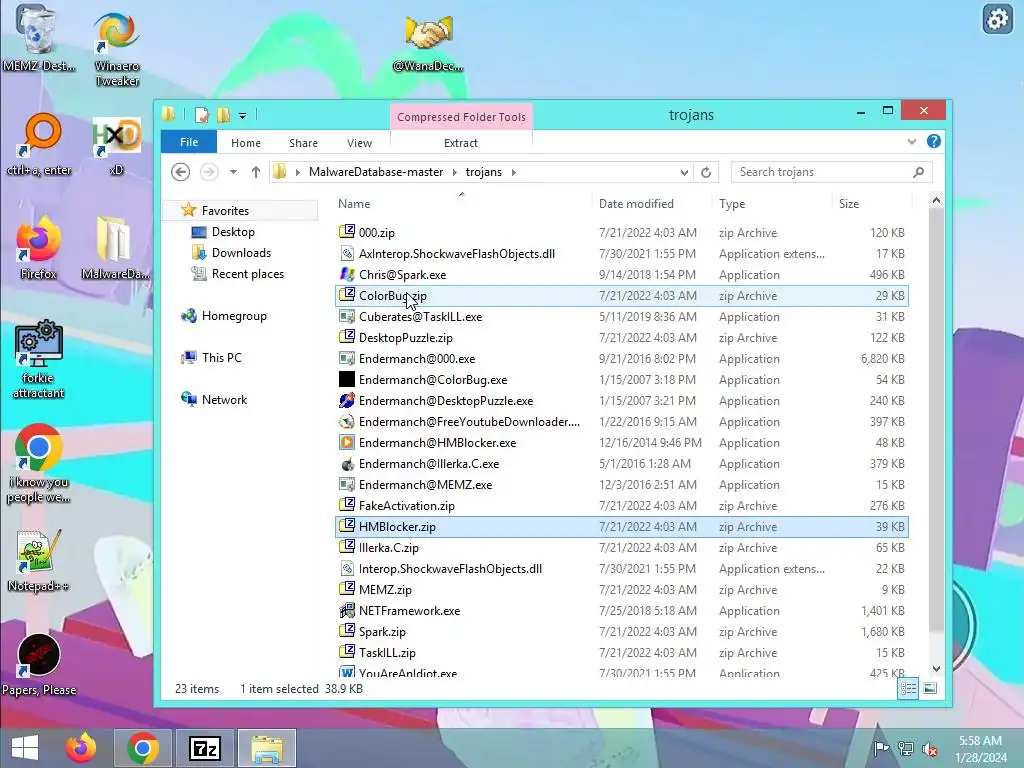Screen dimensions: 1024x768
Task: Open the 'forkie attractant' desktop shortcut
Action: (38, 359)
